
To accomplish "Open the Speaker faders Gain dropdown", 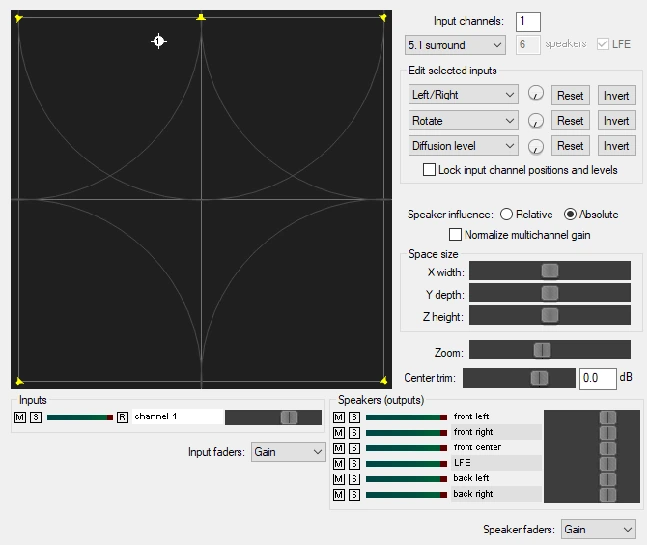I will pyautogui.click(x=598, y=529).
